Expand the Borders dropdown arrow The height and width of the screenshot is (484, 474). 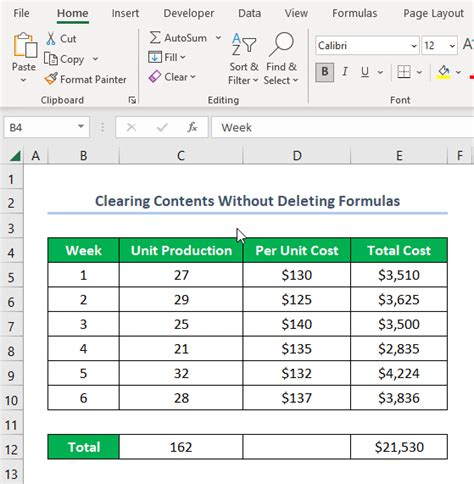(419, 72)
